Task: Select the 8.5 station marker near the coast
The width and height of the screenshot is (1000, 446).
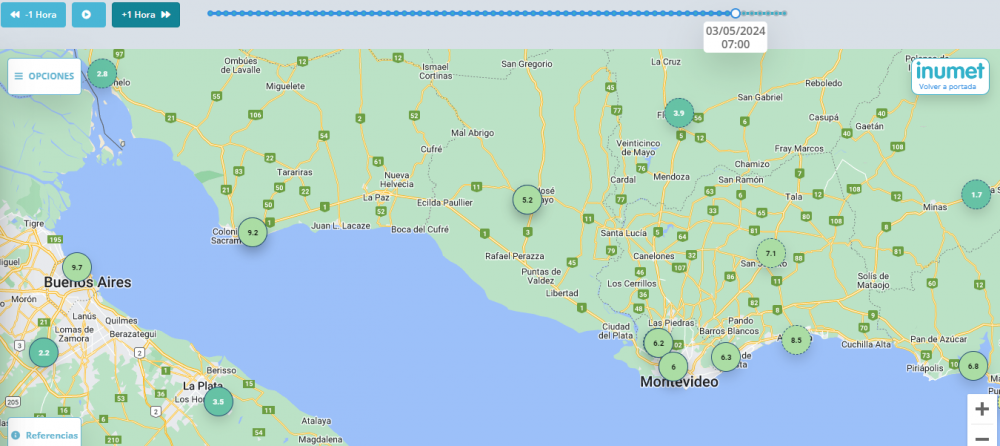Action: [x=796, y=340]
